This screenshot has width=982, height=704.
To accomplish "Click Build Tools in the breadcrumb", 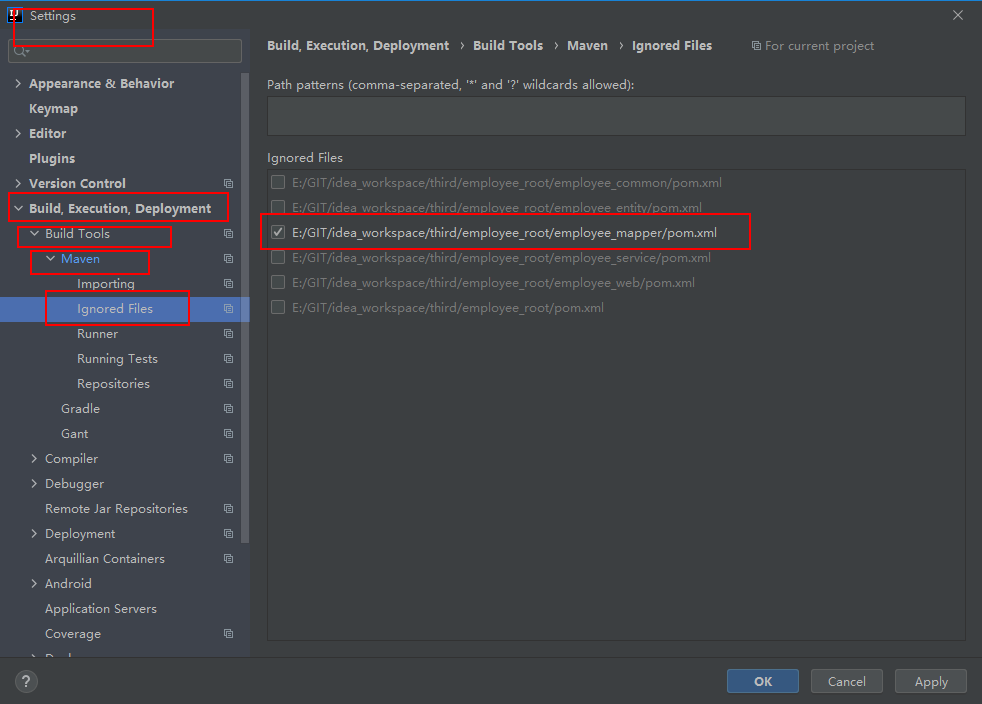I will 508,46.
